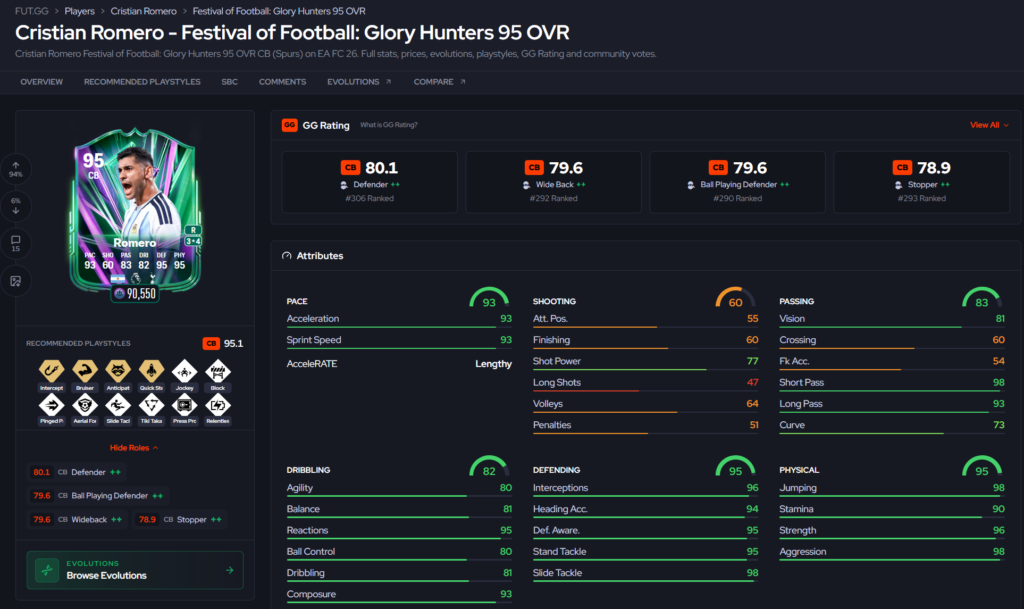
Task: Select the Intercept playstyle icon
Action: click(52, 371)
